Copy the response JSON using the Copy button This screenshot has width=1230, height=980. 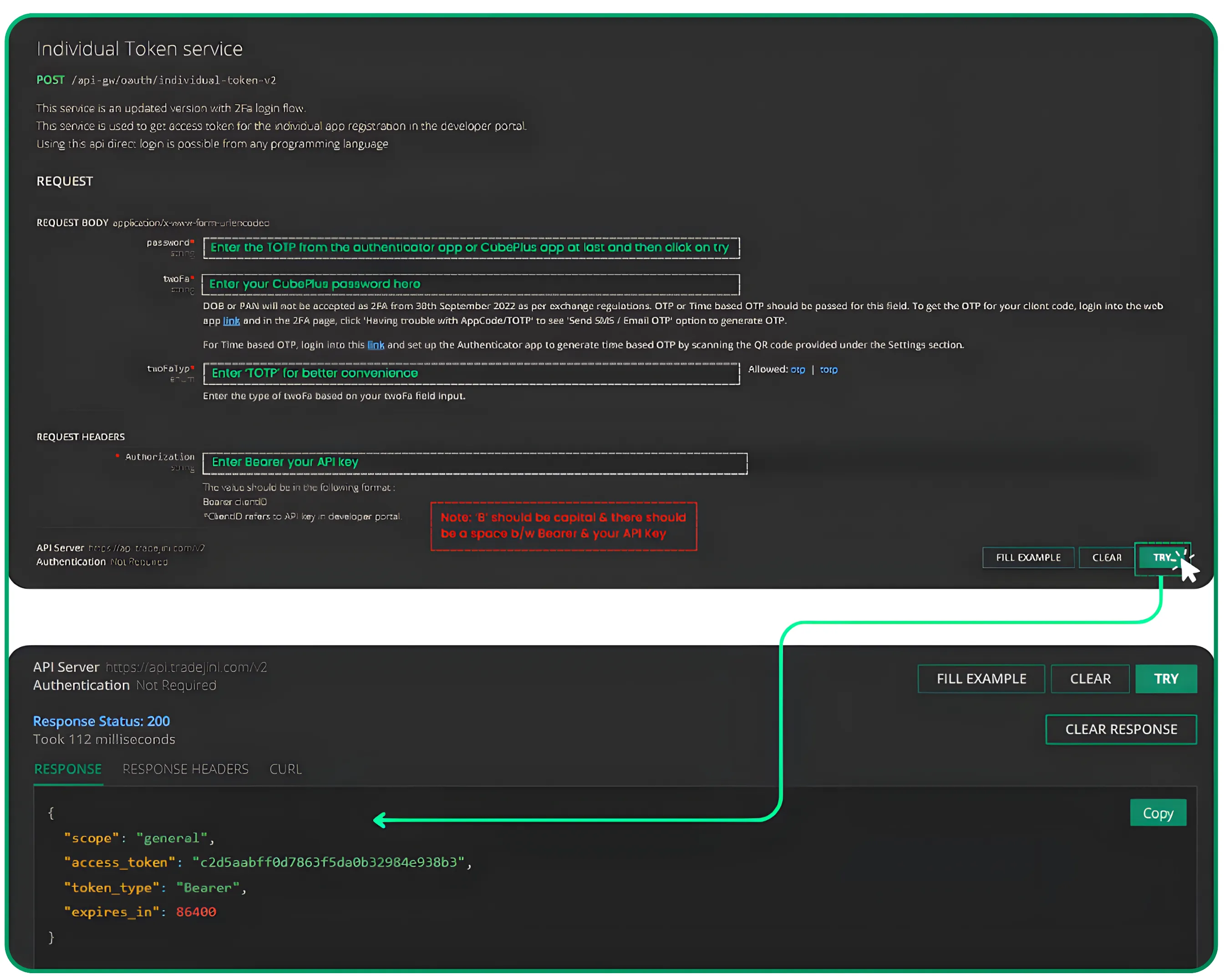(1158, 813)
